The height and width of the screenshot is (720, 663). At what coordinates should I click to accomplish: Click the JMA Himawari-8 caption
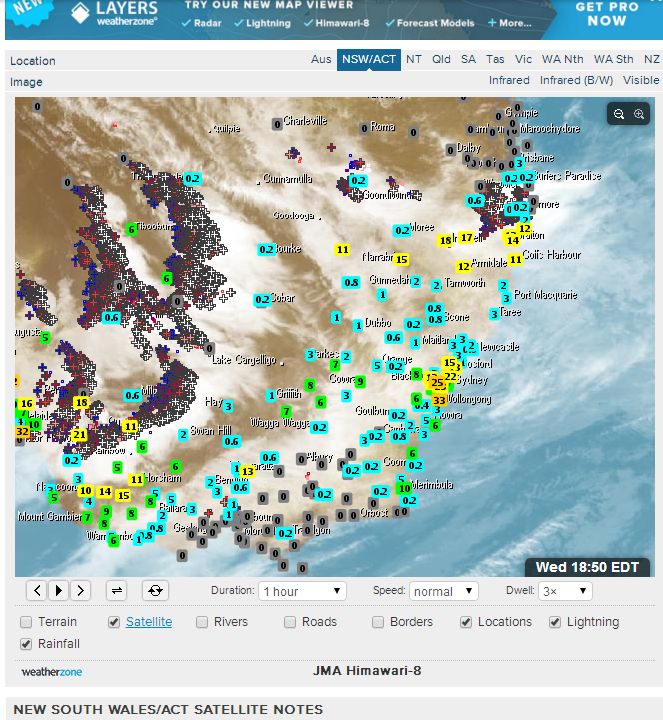[x=367, y=671]
